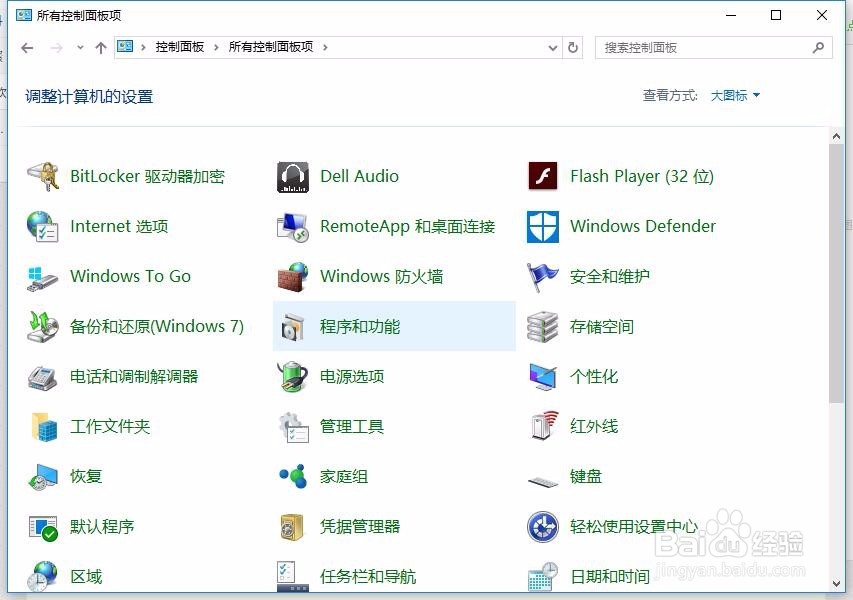853x600 pixels.
Task: Open the Dell Audio headphone icon
Action: pos(293,177)
